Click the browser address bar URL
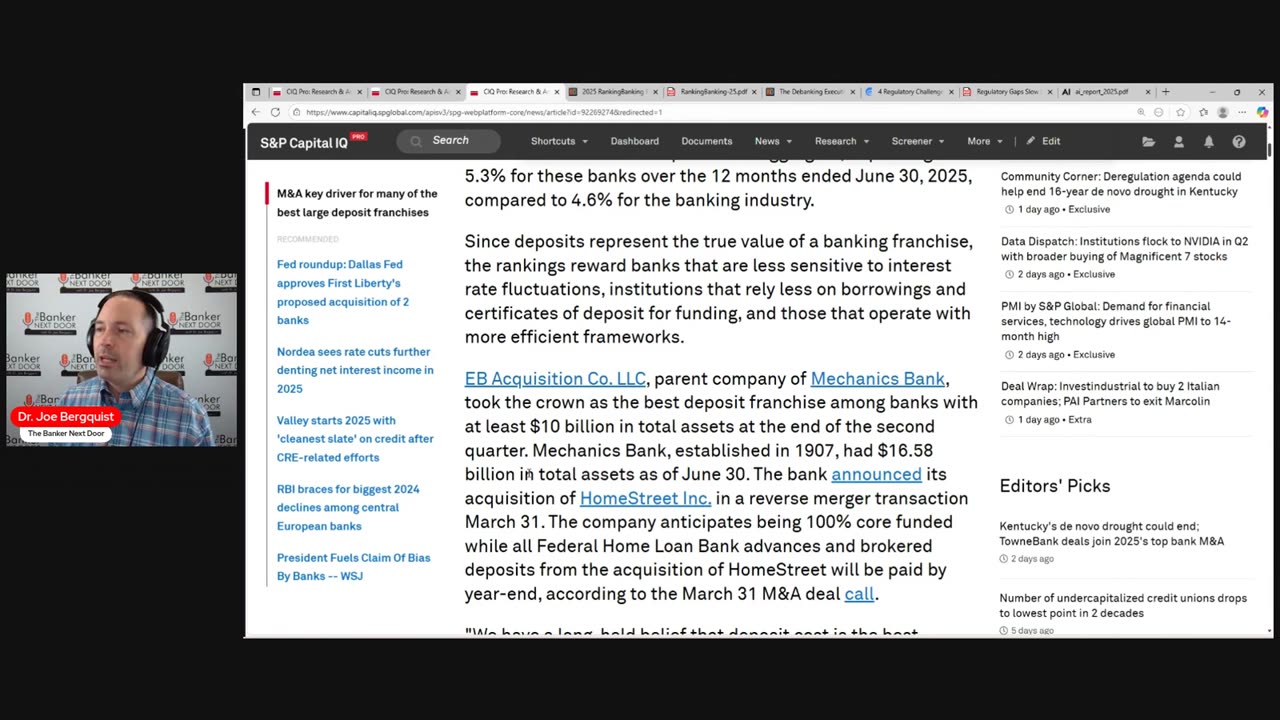 [x=484, y=112]
